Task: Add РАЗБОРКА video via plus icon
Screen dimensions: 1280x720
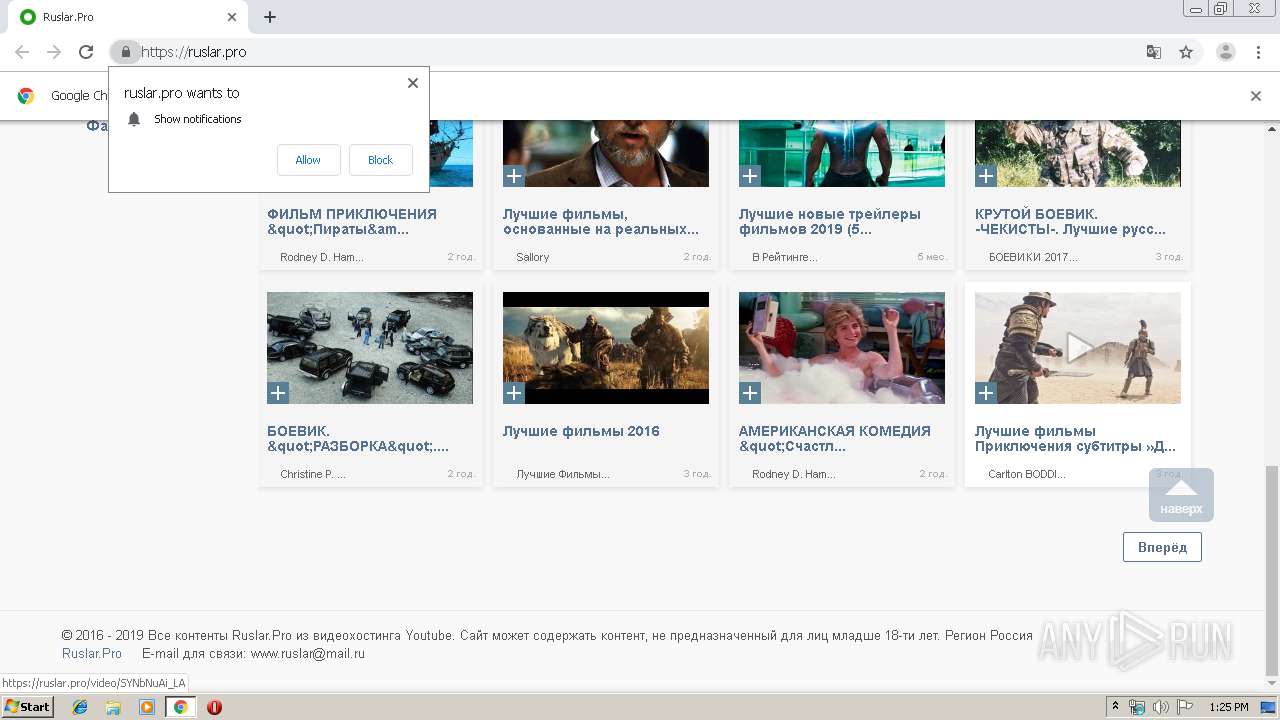Action: click(278, 393)
